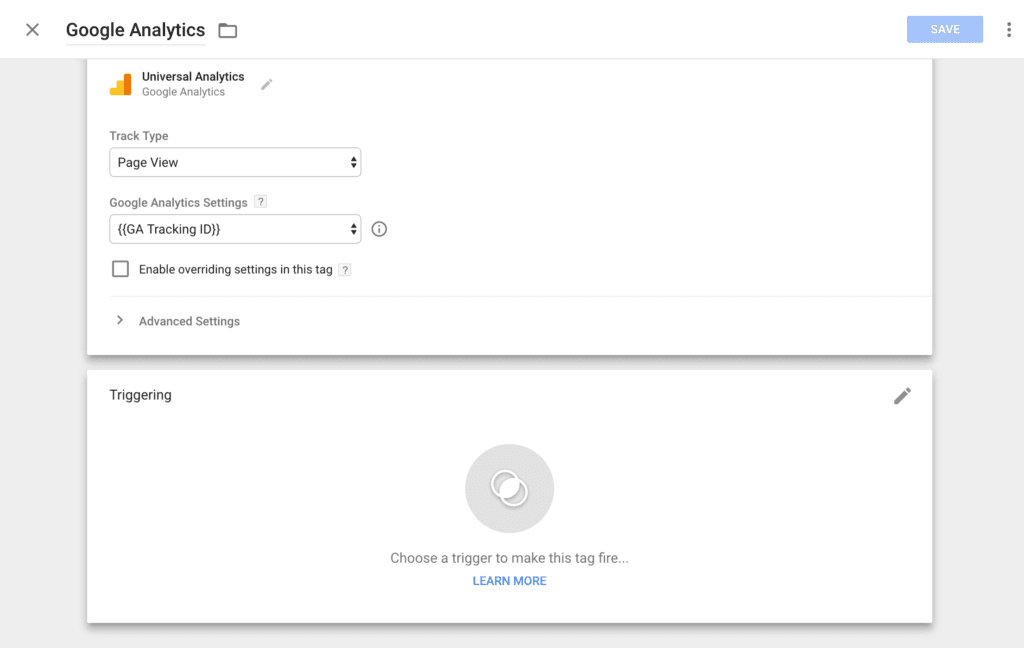Click the Triggering heading

pos(140,395)
